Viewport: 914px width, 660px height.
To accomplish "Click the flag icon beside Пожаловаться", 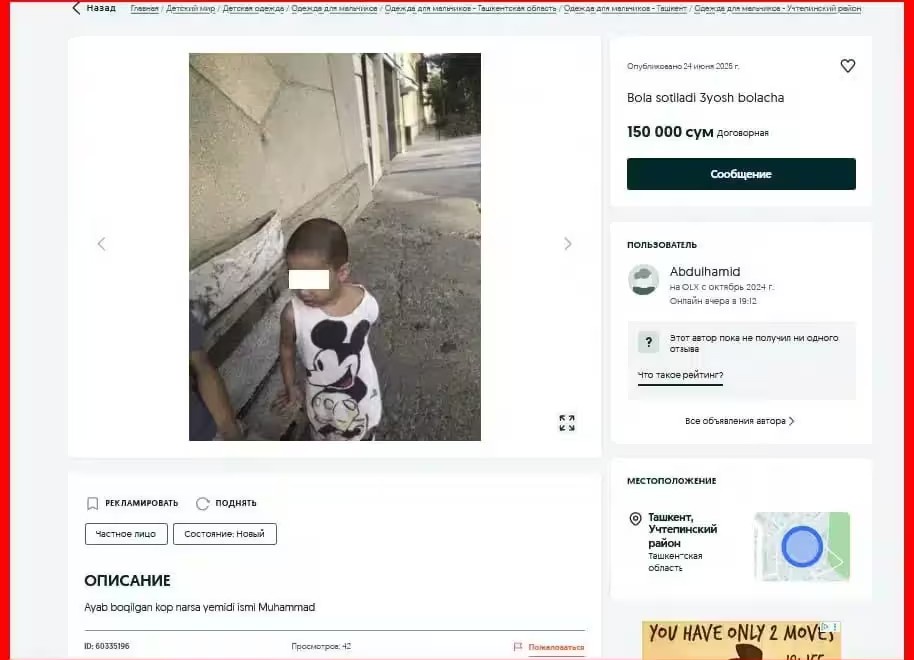I will click(x=518, y=647).
